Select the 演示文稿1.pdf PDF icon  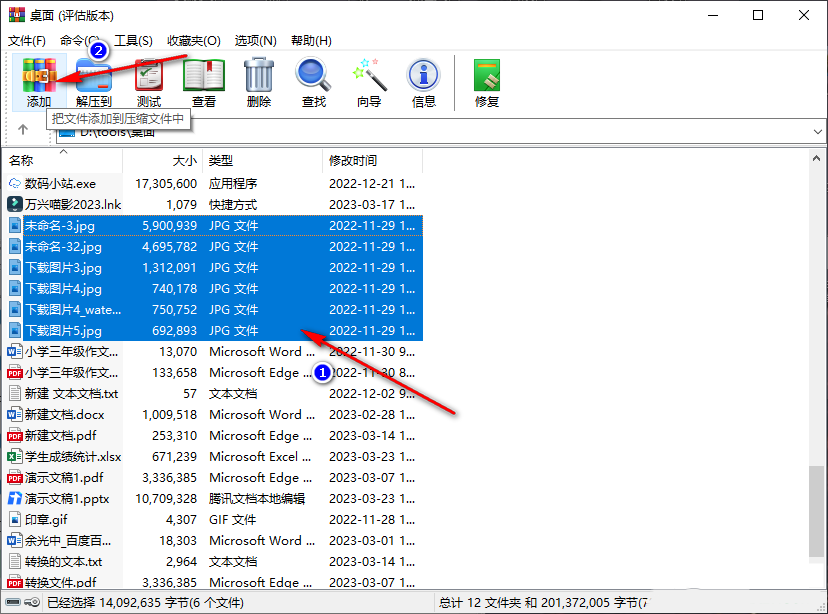(15, 478)
